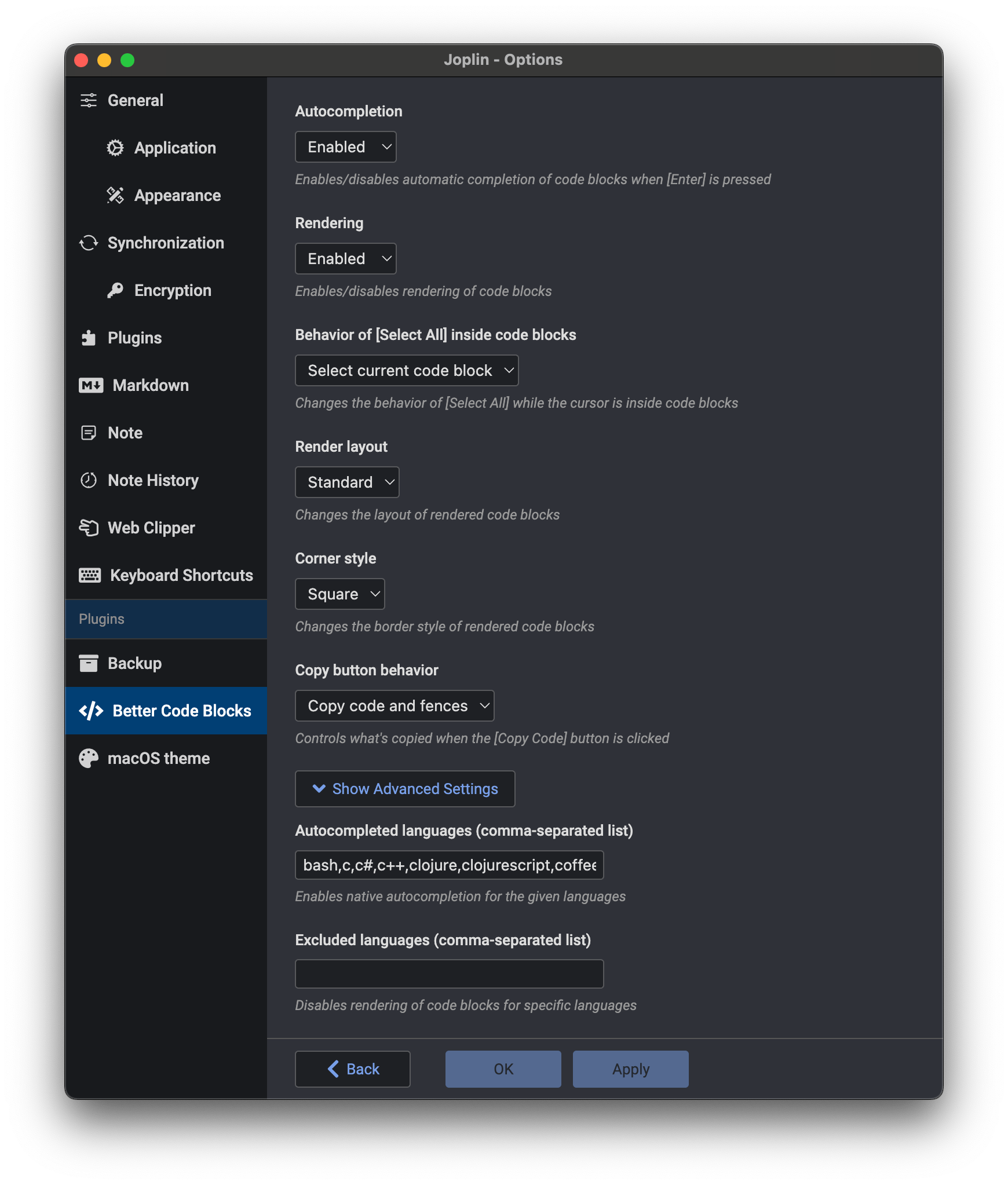Click the OK button
This screenshot has width=1008, height=1185.
tap(503, 1069)
